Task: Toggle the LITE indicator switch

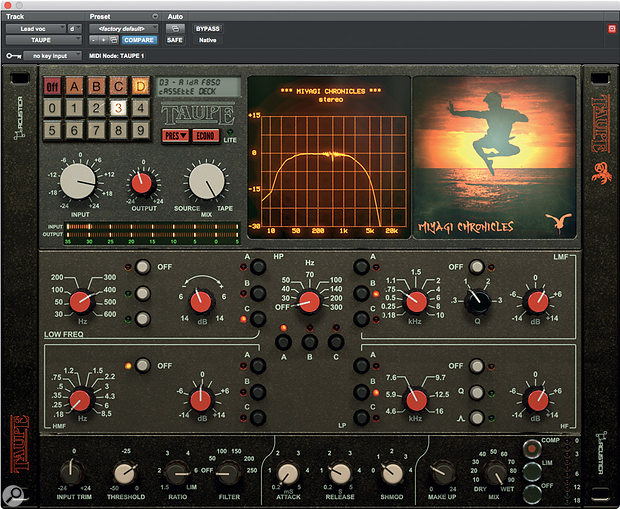Action: pyautogui.click(x=230, y=132)
